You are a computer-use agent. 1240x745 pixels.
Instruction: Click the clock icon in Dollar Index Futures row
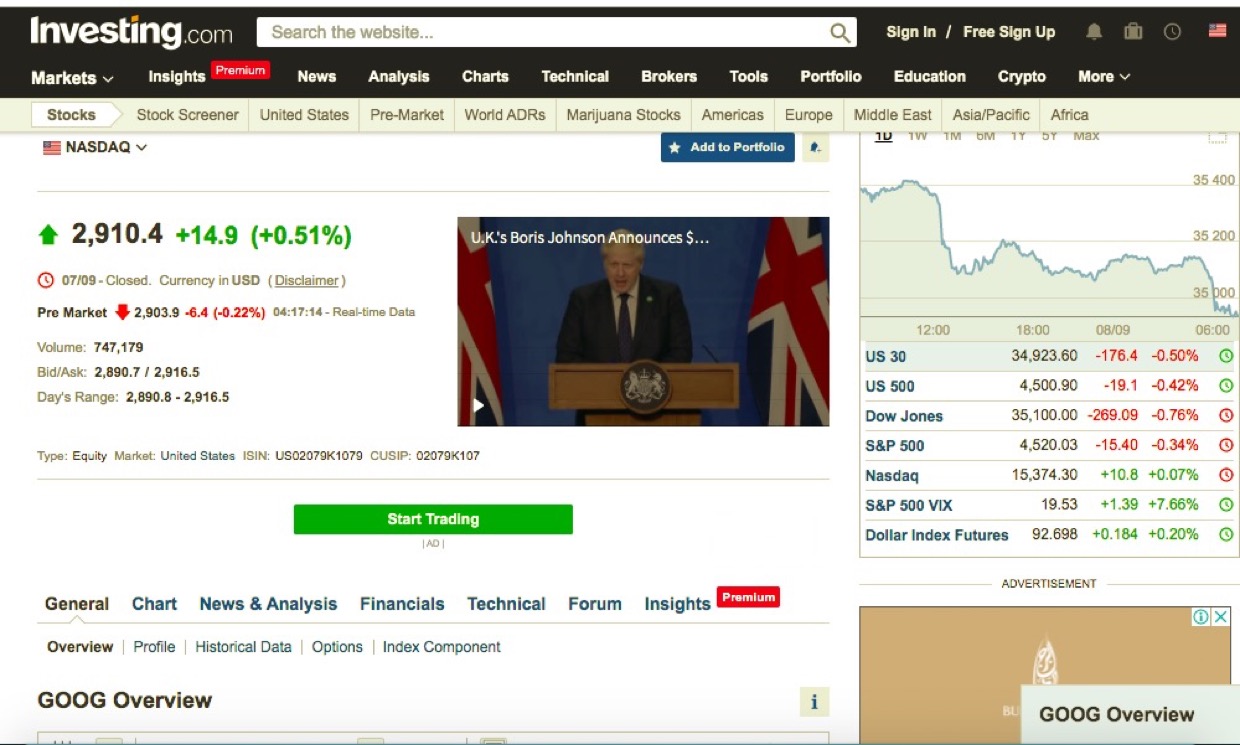(x=1226, y=535)
